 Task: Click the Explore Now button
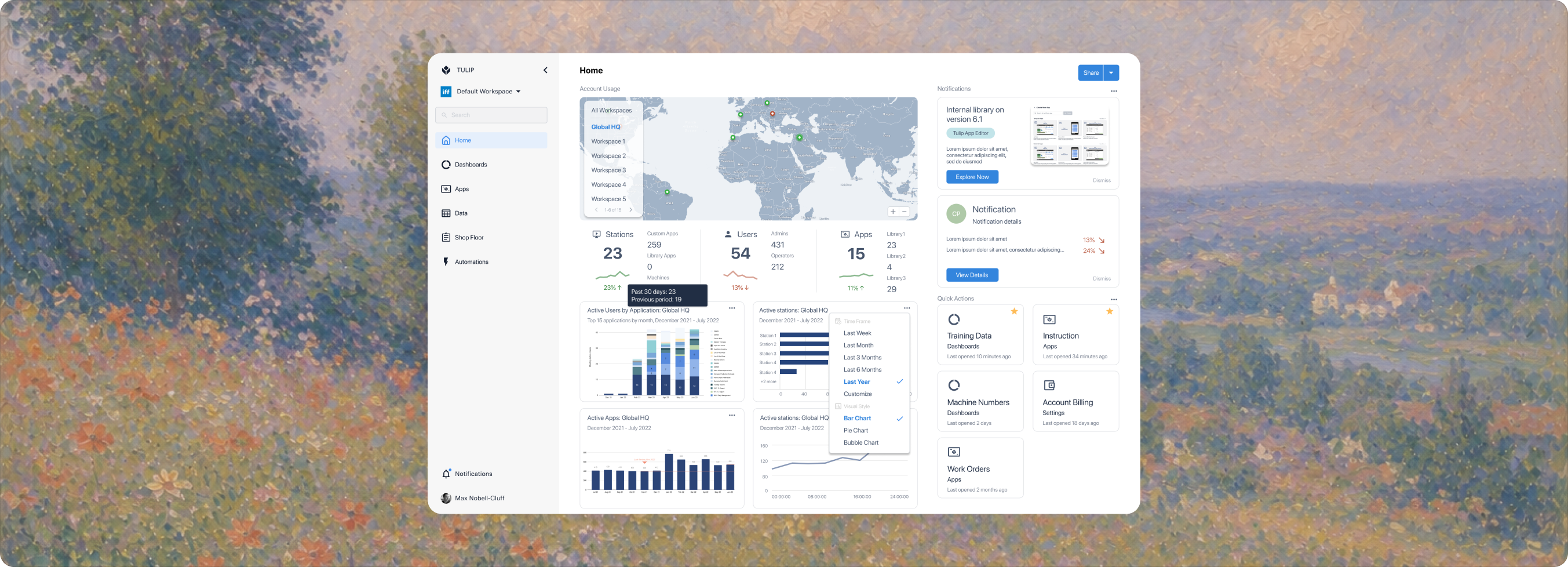pyautogui.click(x=972, y=177)
